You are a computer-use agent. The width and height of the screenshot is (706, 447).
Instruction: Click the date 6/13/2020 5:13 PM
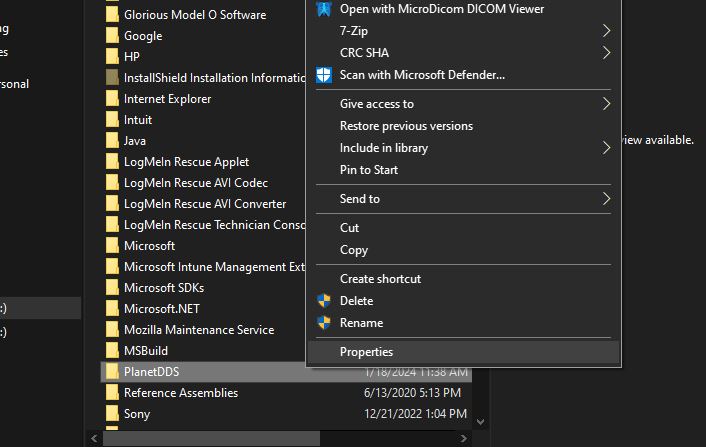(412, 393)
